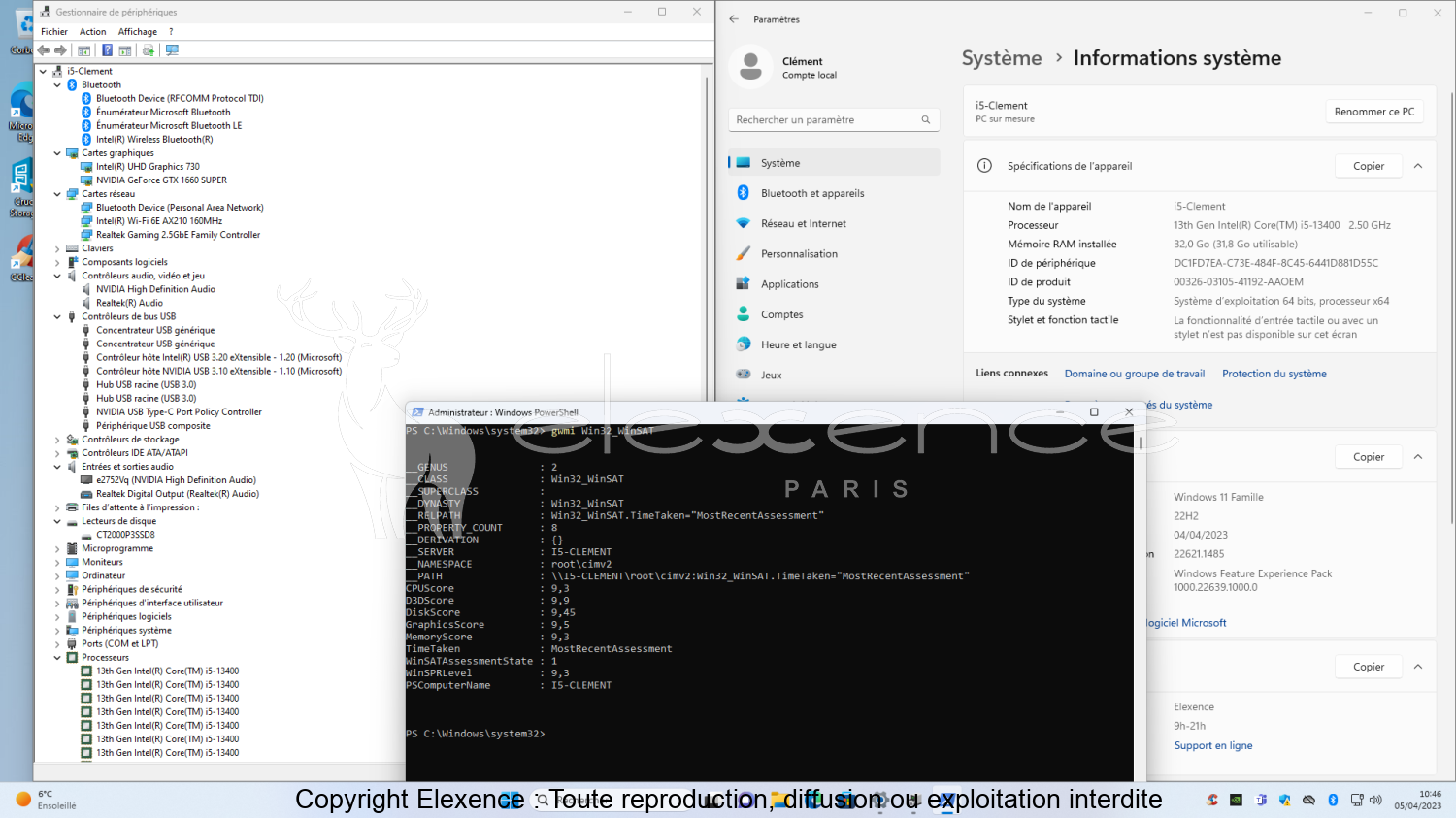Click the OneDrive cloud tray icon

pyautogui.click(x=1308, y=800)
